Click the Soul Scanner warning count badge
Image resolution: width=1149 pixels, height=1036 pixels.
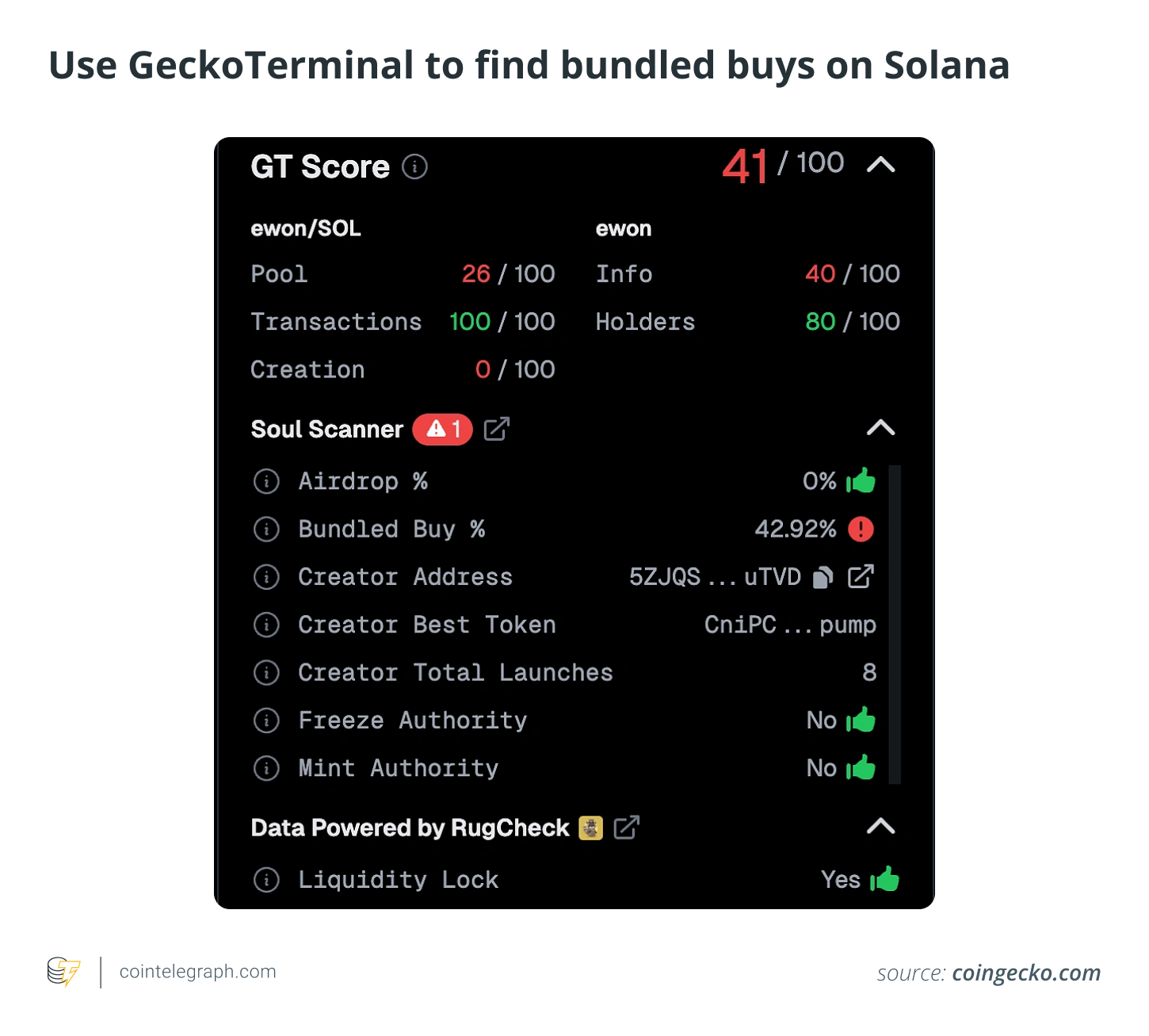tap(442, 429)
